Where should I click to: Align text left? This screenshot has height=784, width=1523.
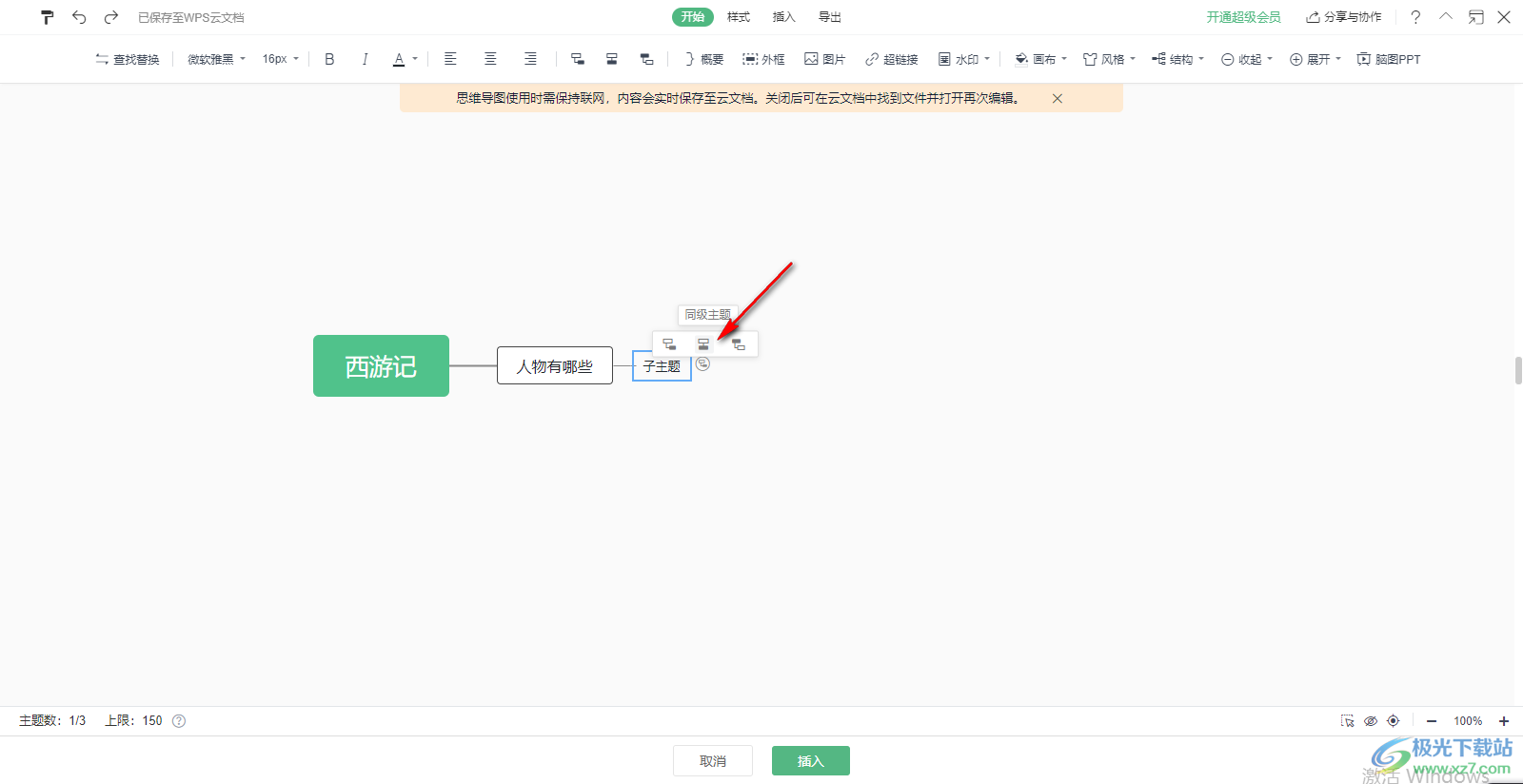[x=450, y=59]
